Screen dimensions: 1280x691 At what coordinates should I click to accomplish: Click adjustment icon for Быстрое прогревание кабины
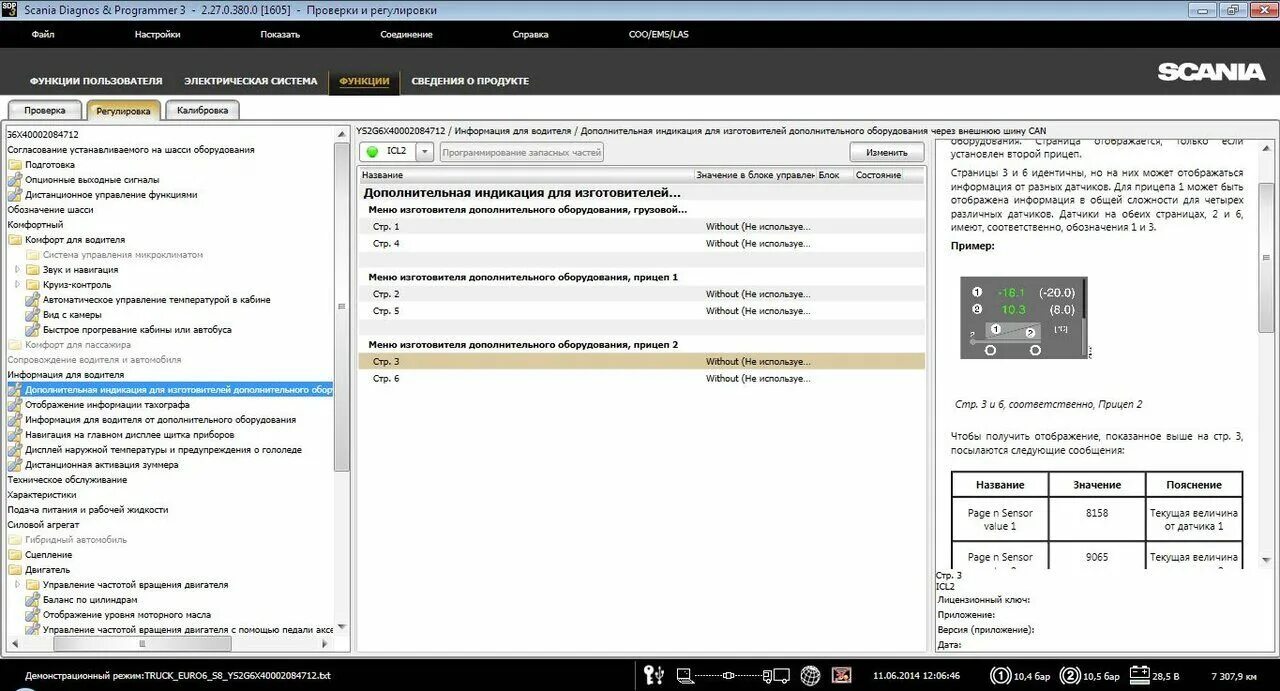coord(33,330)
